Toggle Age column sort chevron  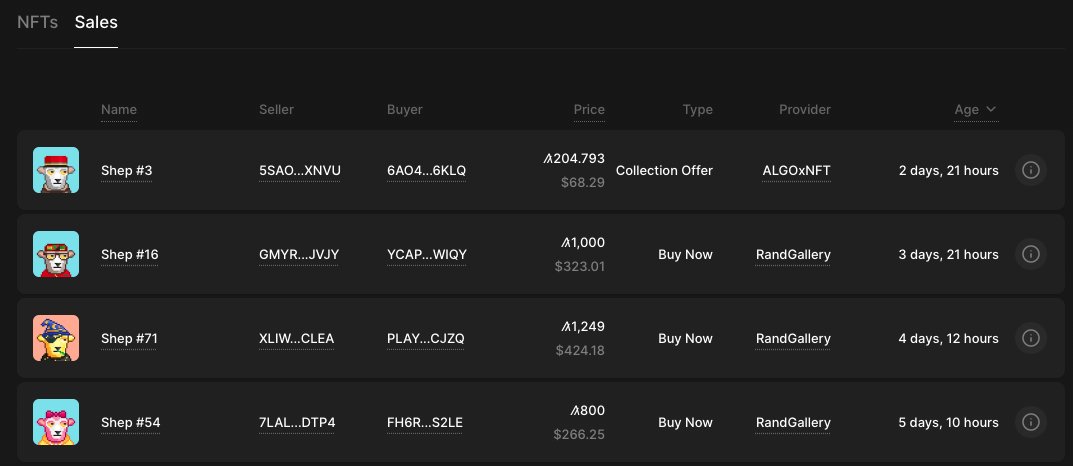pos(991,109)
